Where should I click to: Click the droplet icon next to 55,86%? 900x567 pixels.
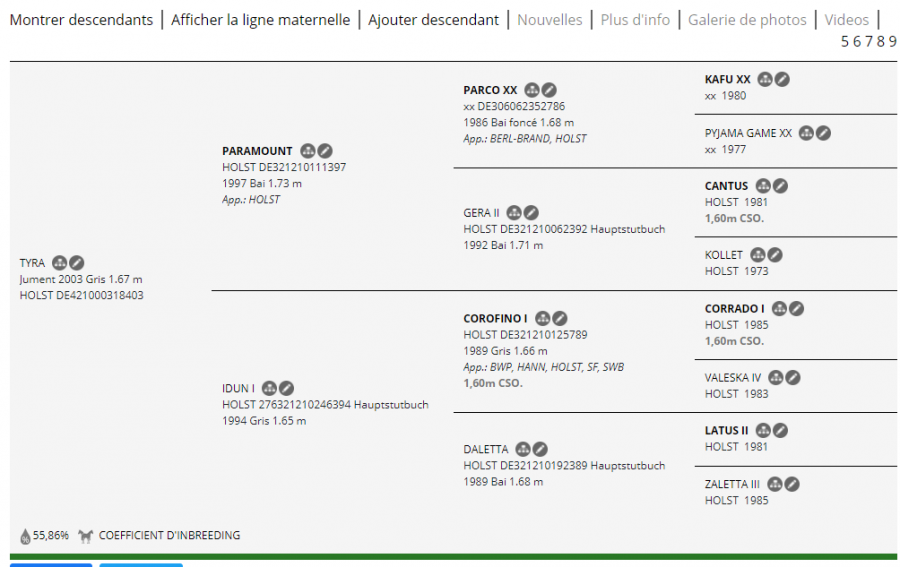pos(25,536)
